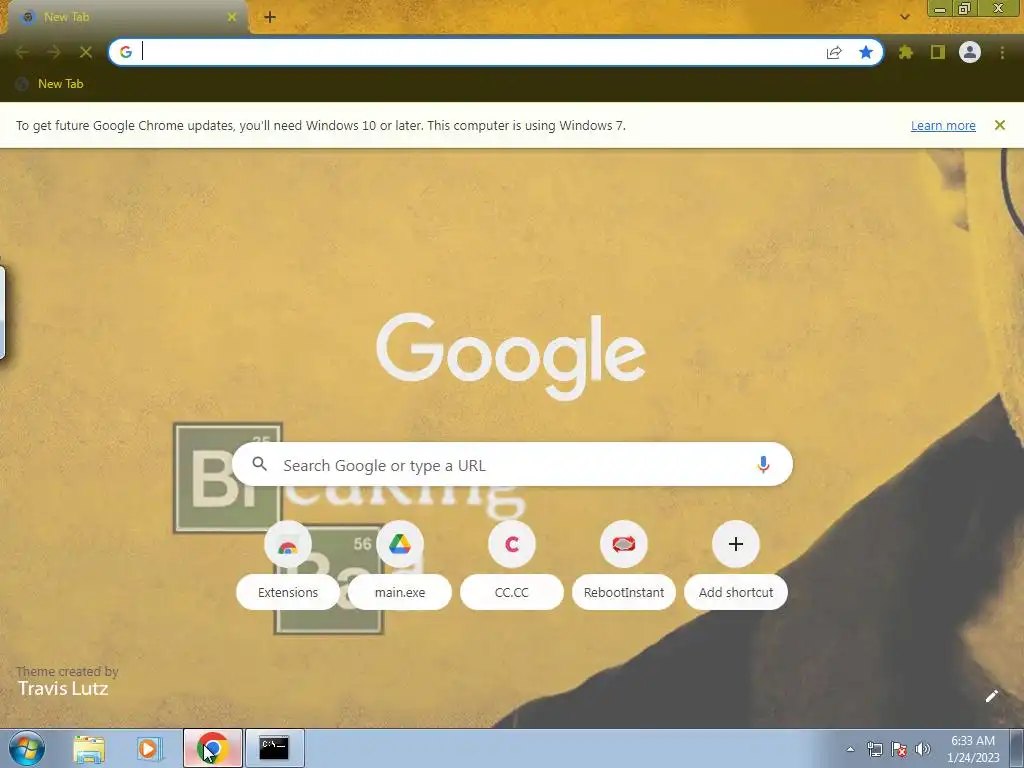The image size is (1024, 768).
Task: Click the main.exe label
Action: click(400, 592)
